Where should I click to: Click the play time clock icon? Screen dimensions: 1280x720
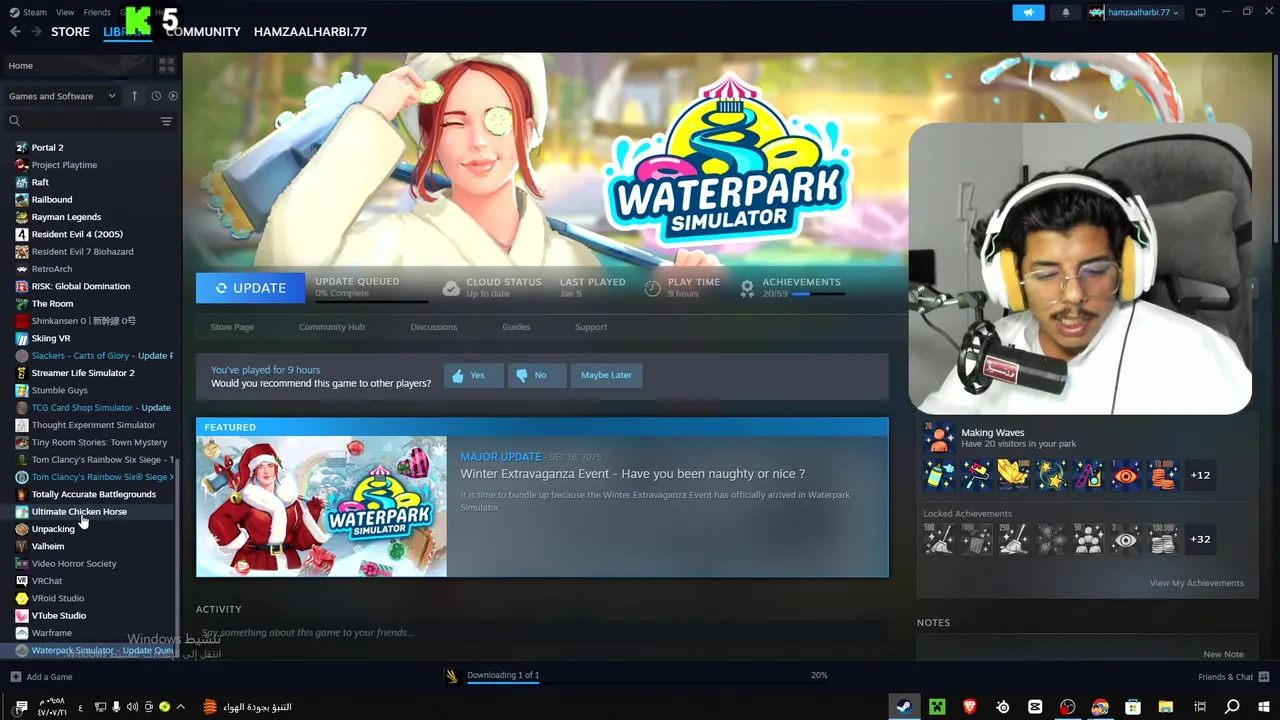pos(652,288)
